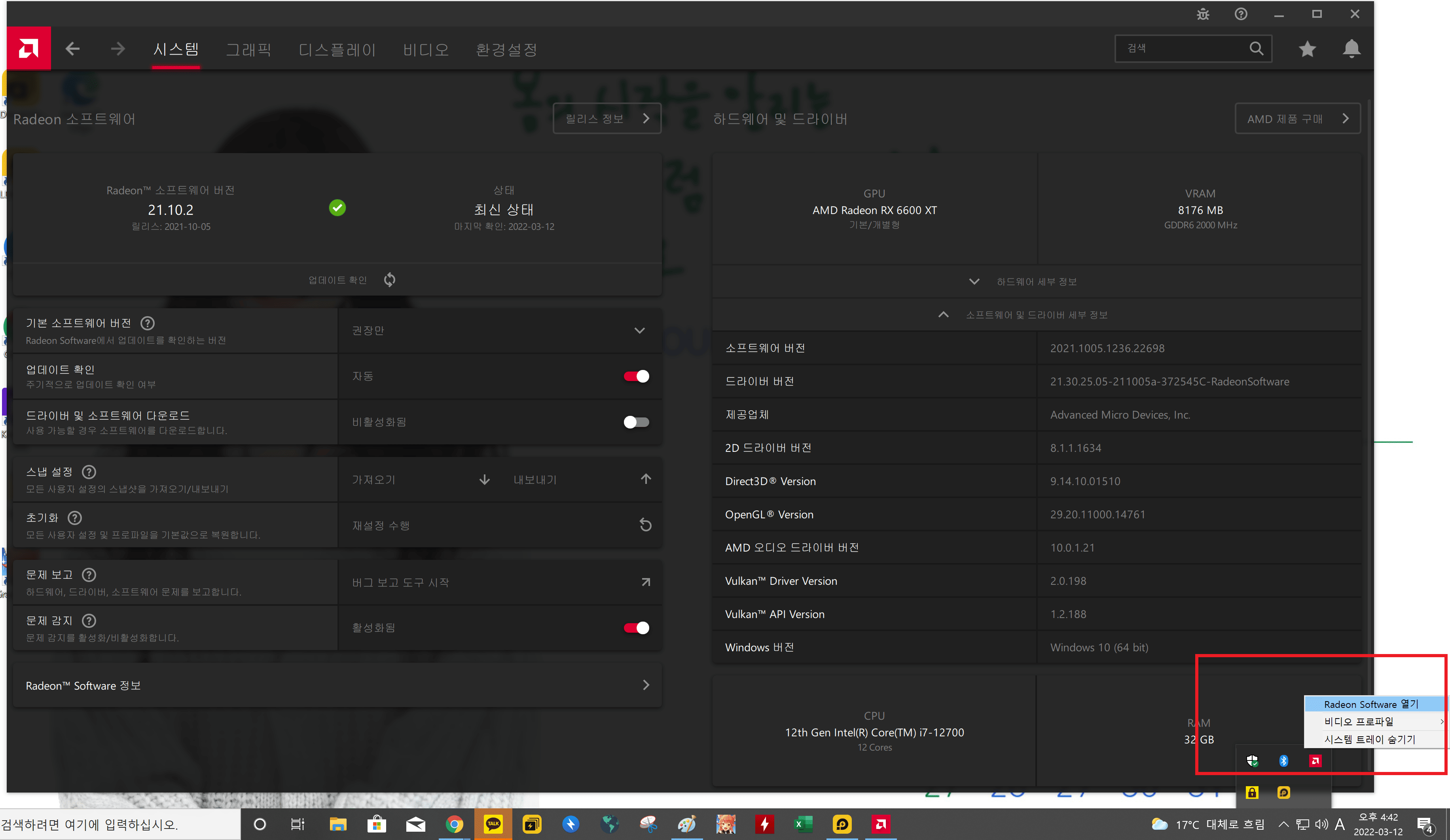Open the help question mark icon
This screenshot has height=840, width=1450.
click(1241, 14)
